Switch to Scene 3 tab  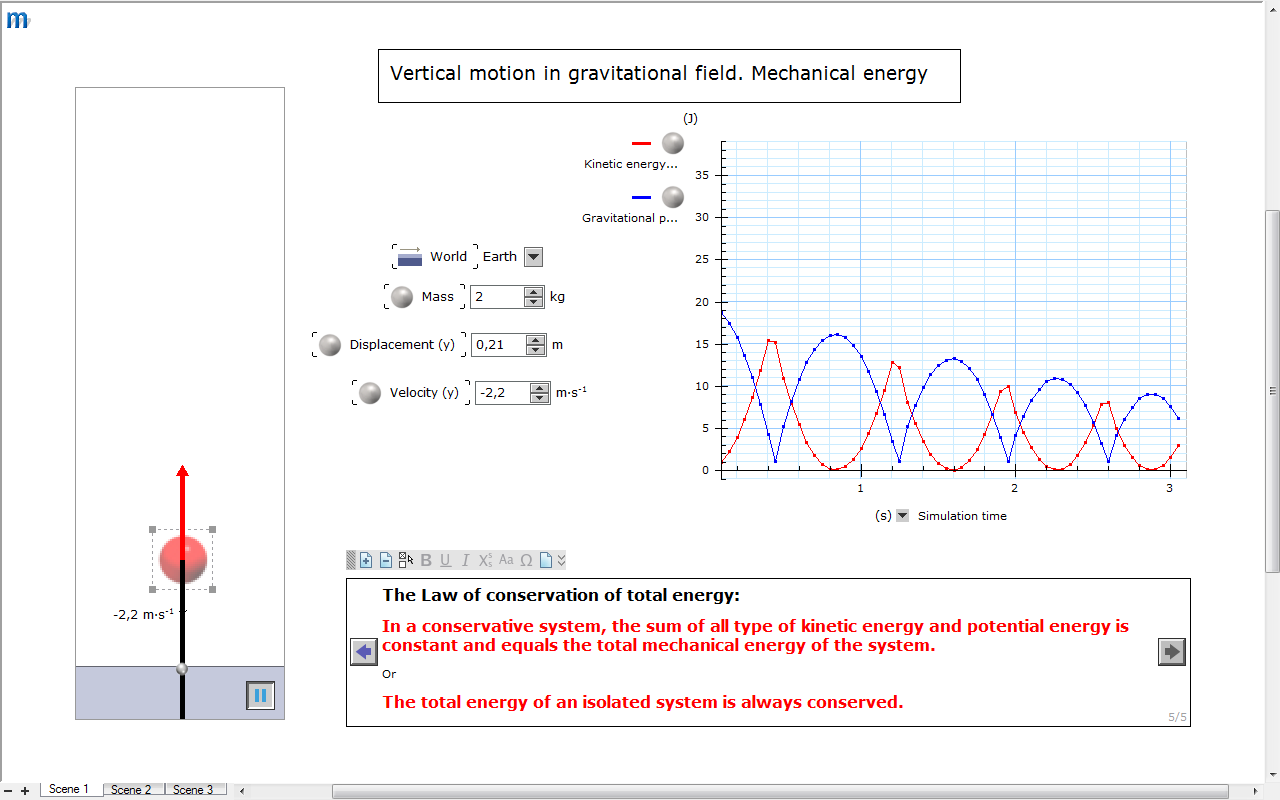[193, 790]
